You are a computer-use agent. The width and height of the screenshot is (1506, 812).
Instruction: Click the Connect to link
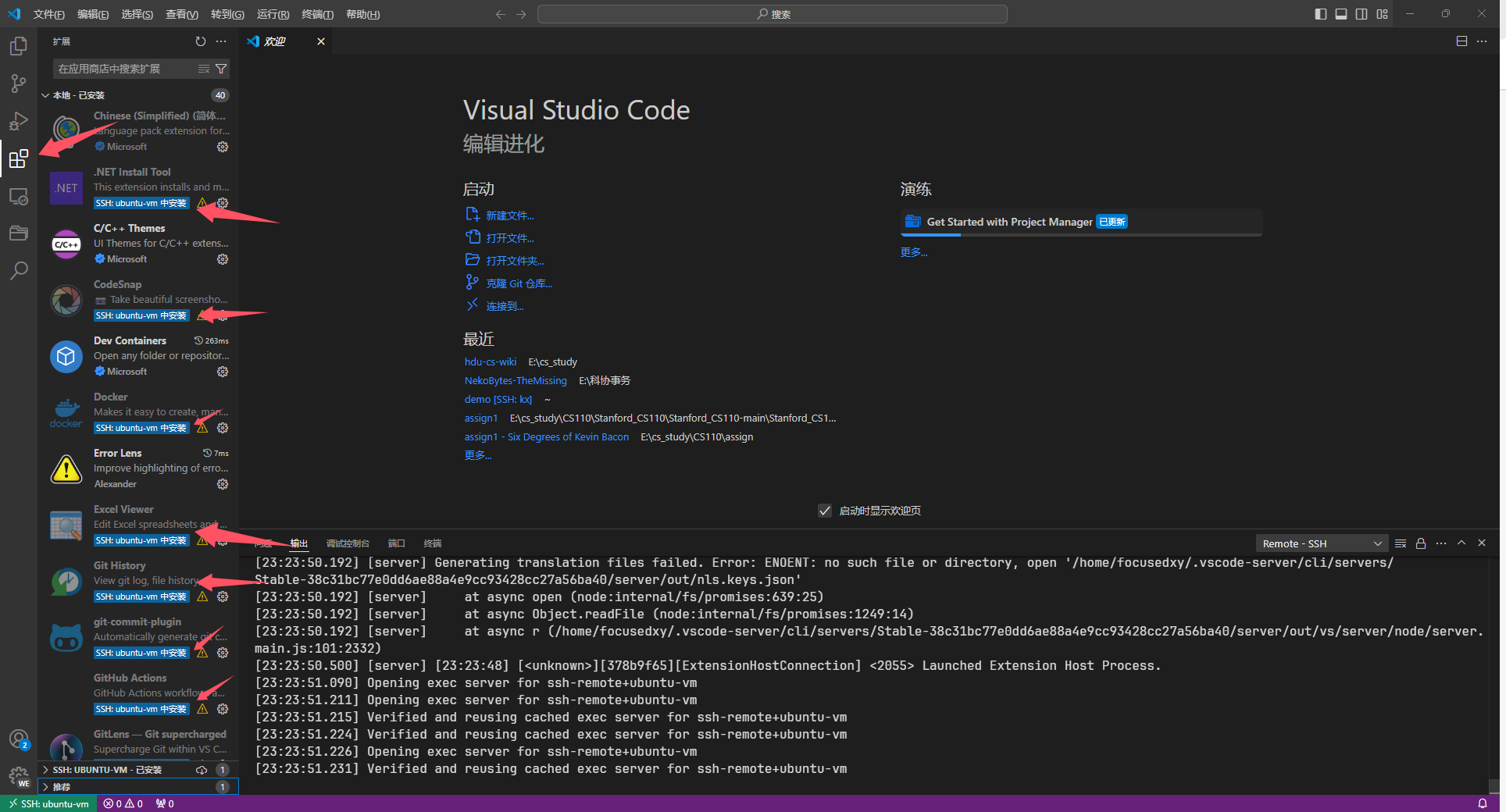coord(505,306)
